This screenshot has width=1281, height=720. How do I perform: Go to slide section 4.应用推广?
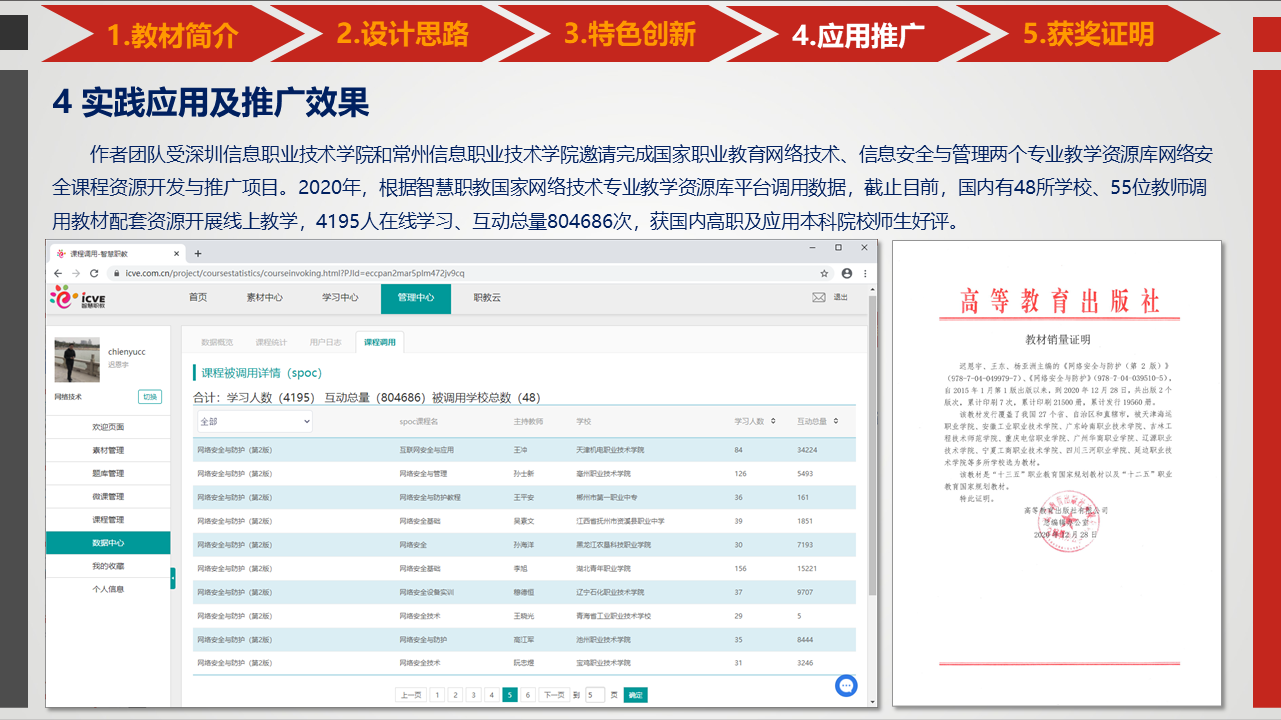pos(858,35)
